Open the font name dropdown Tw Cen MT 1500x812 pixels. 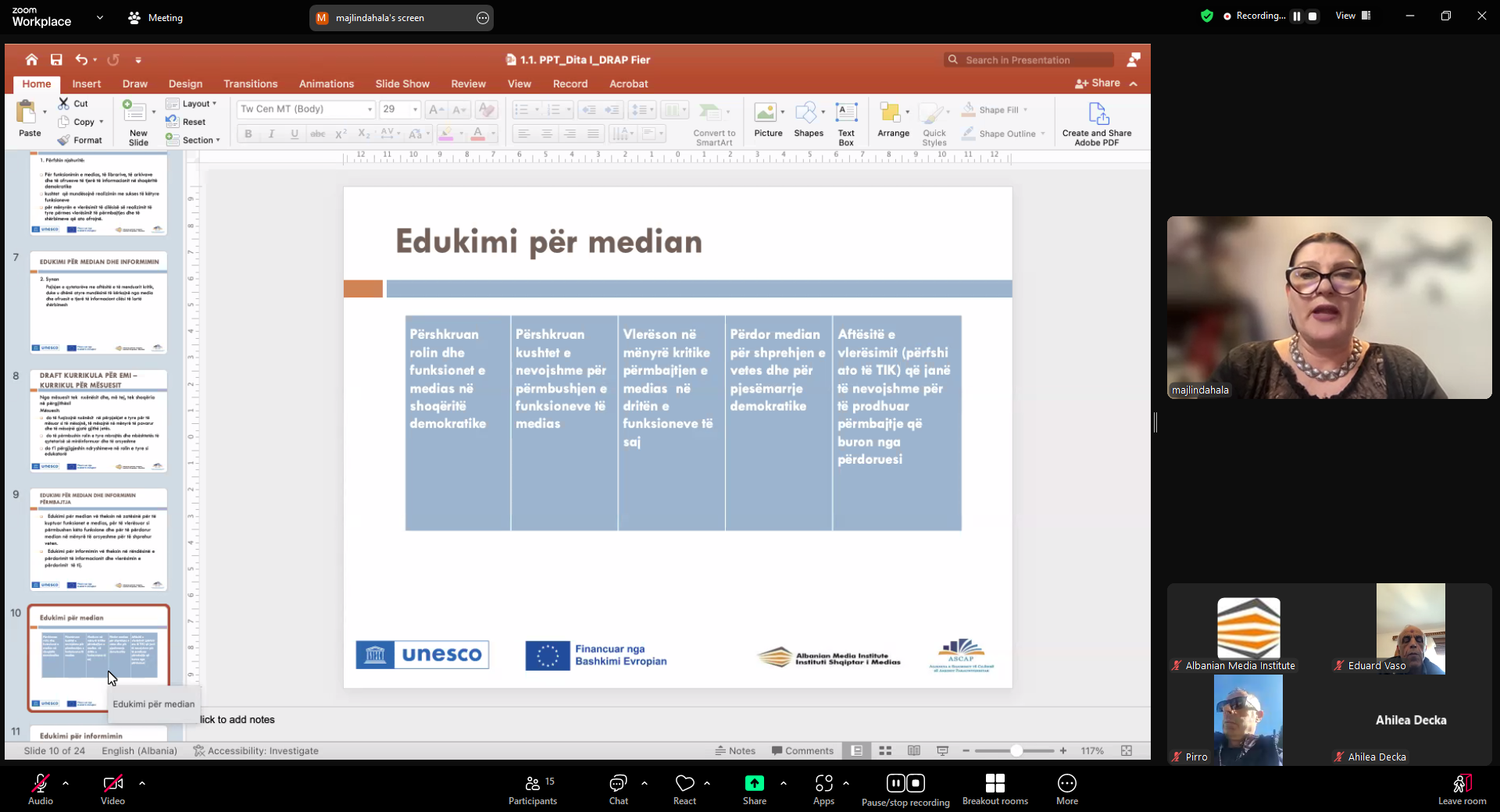point(370,109)
